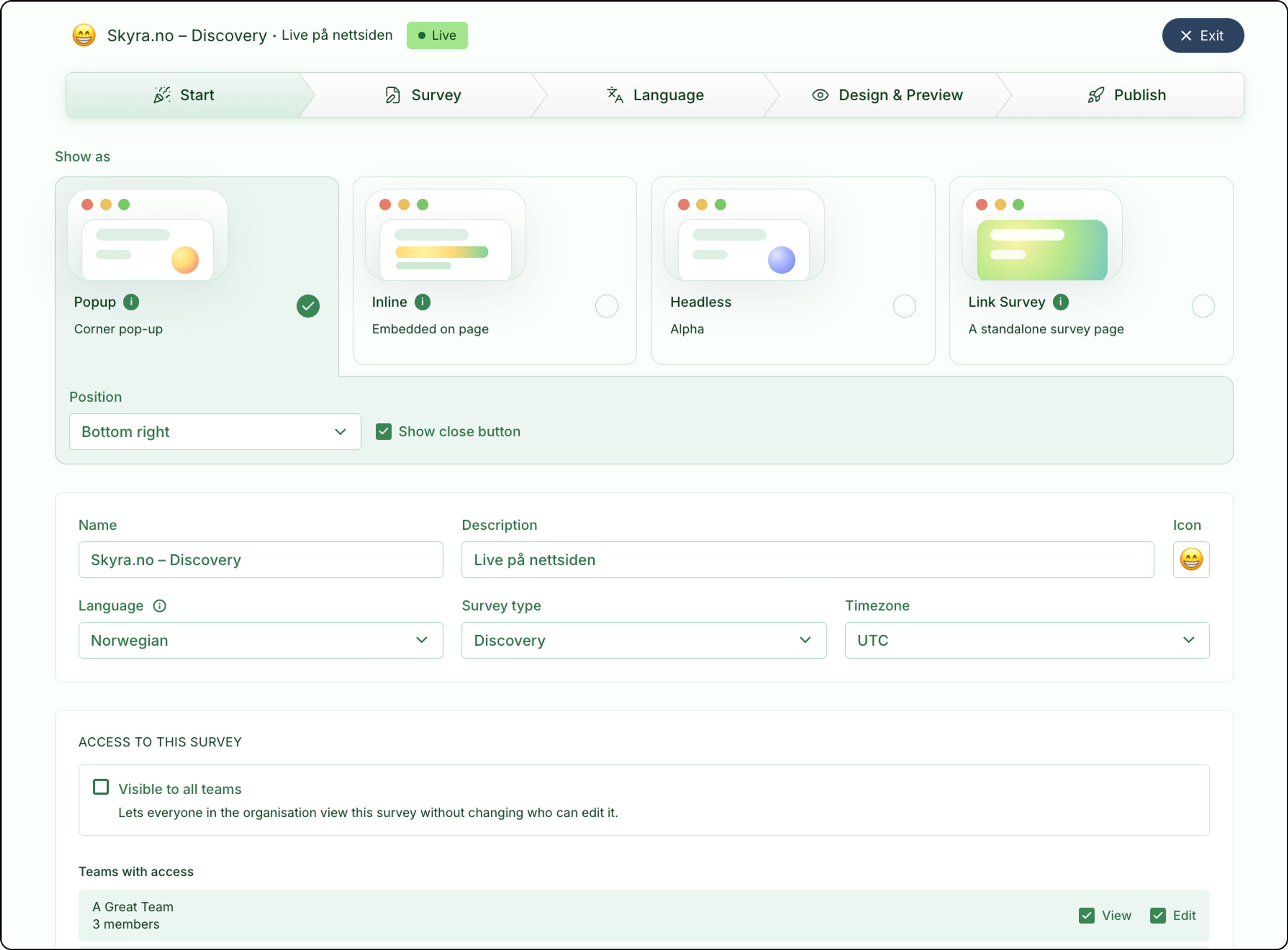Screen dimensions: 1288x950
Task: Click the Exit button
Action: pyautogui.click(x=1202, y=36)
